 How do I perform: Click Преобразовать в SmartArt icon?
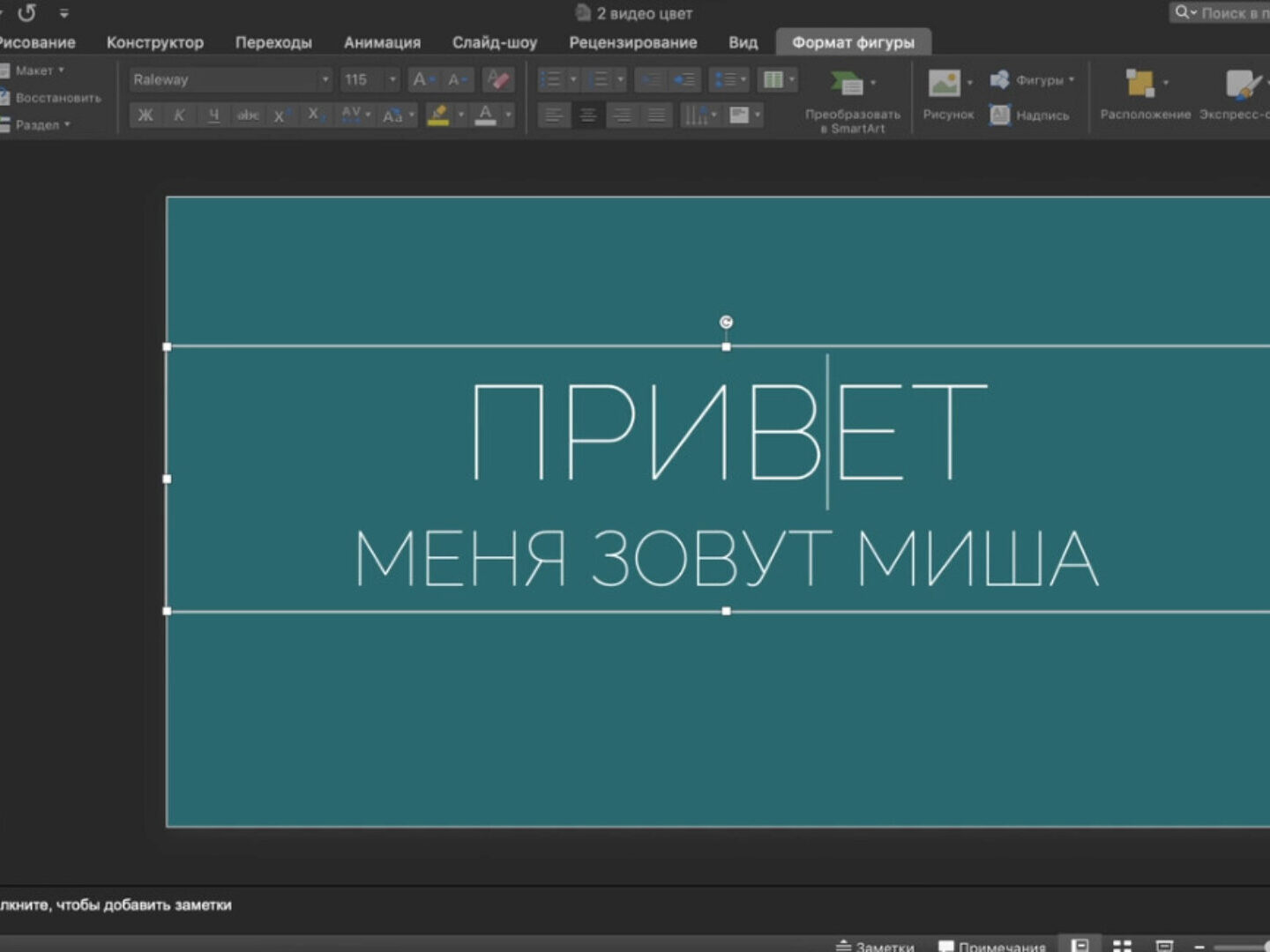tap(848, 85)
